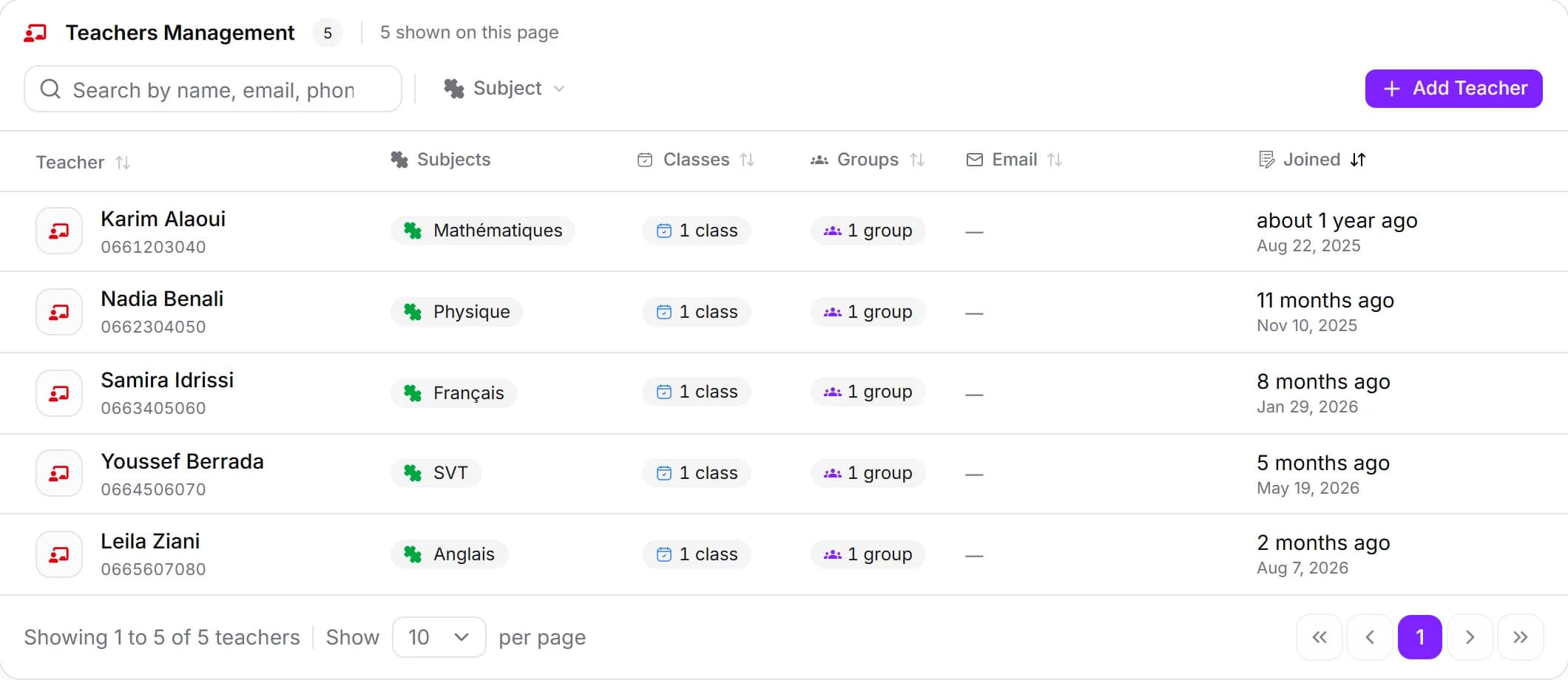Toggle Joined column sort order arrows
Viewport: 1568px width, 680px height.
tap(1358, 160)
